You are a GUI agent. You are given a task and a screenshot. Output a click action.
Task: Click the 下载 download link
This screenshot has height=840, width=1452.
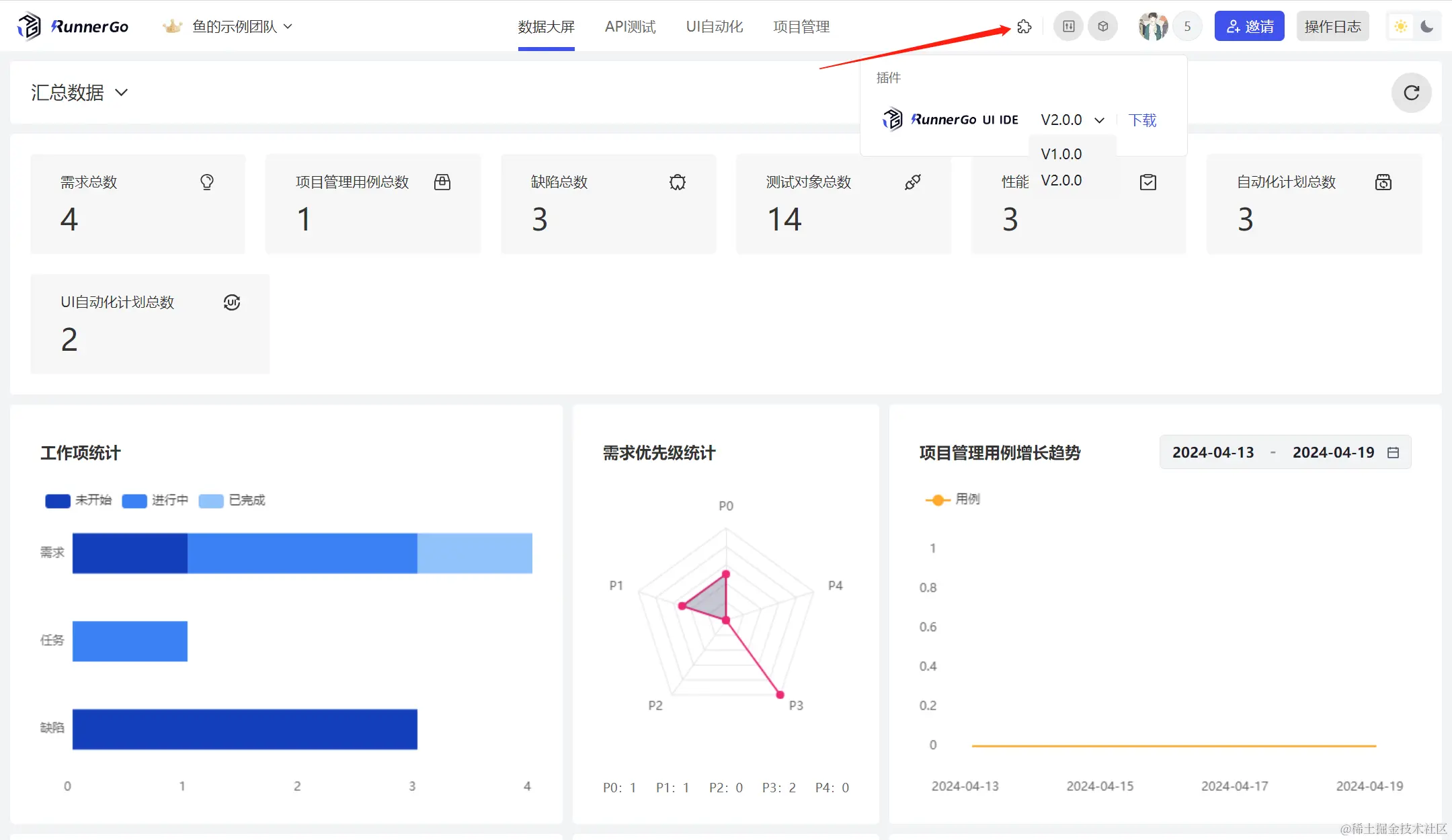[x=1142, y=120]
